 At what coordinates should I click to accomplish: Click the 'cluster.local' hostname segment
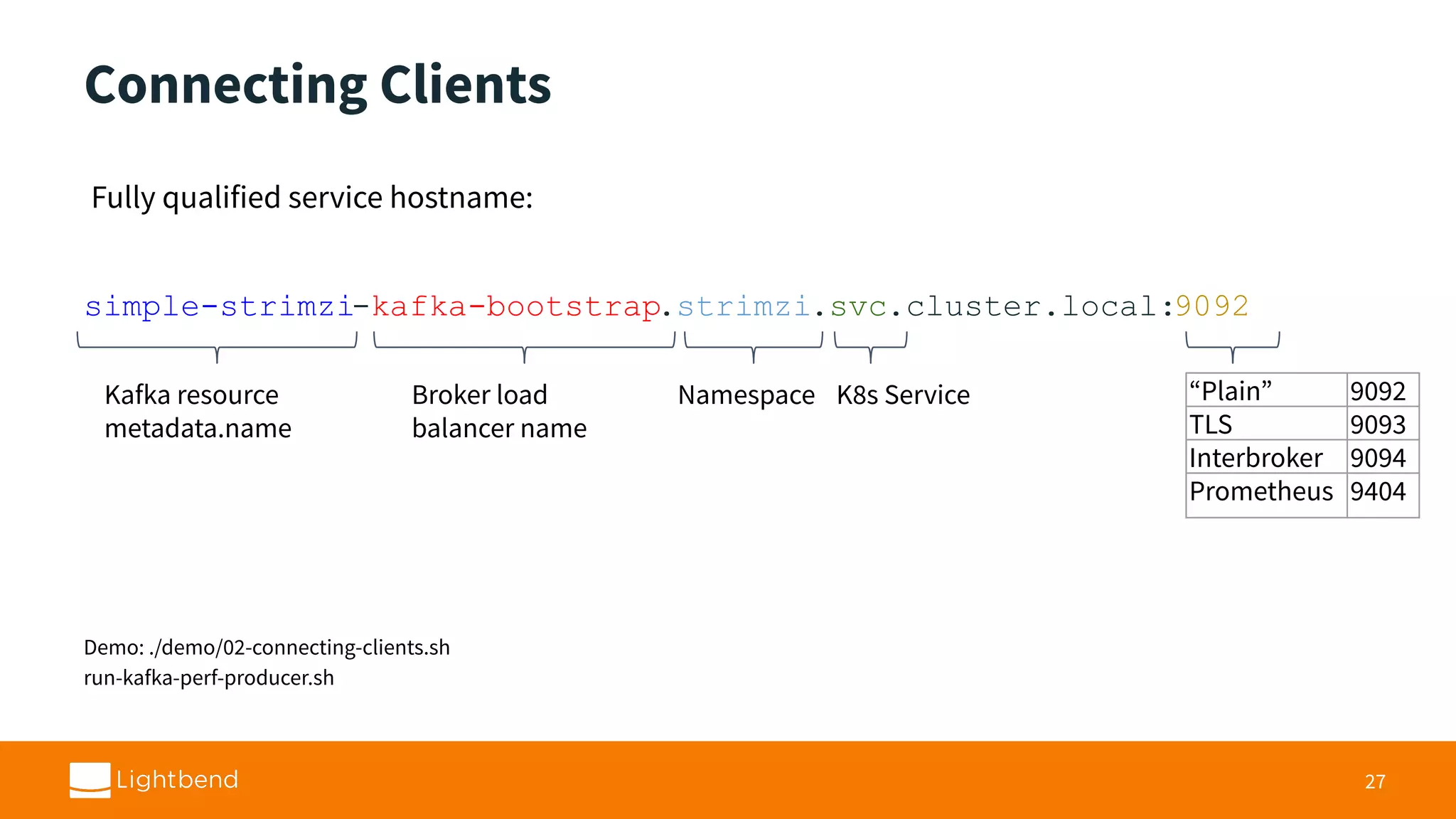[1032, 307]
